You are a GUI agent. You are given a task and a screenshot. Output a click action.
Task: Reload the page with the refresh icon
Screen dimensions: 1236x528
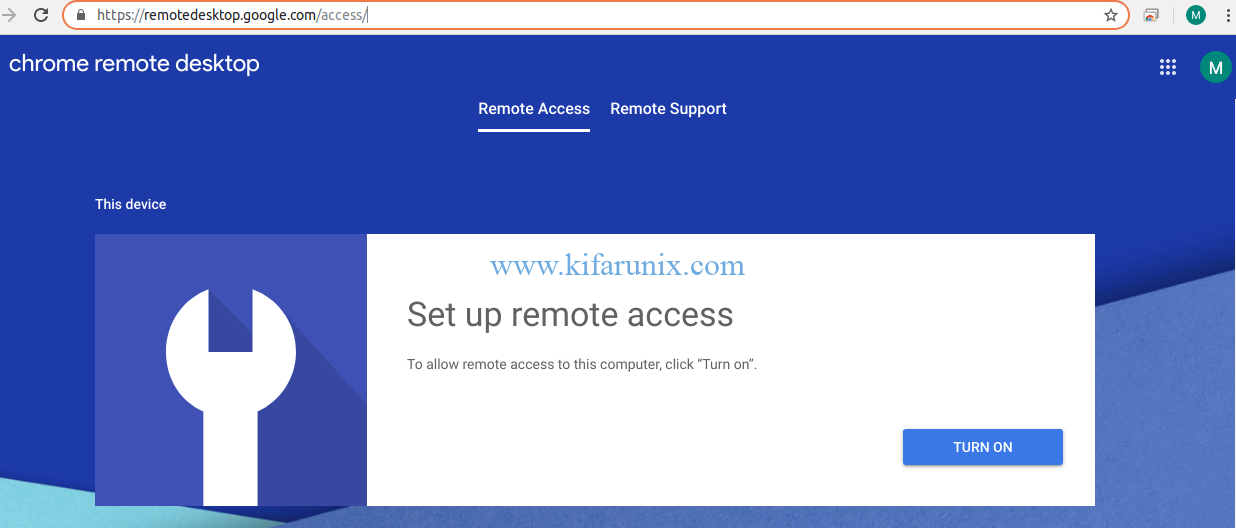pos(41,15)
